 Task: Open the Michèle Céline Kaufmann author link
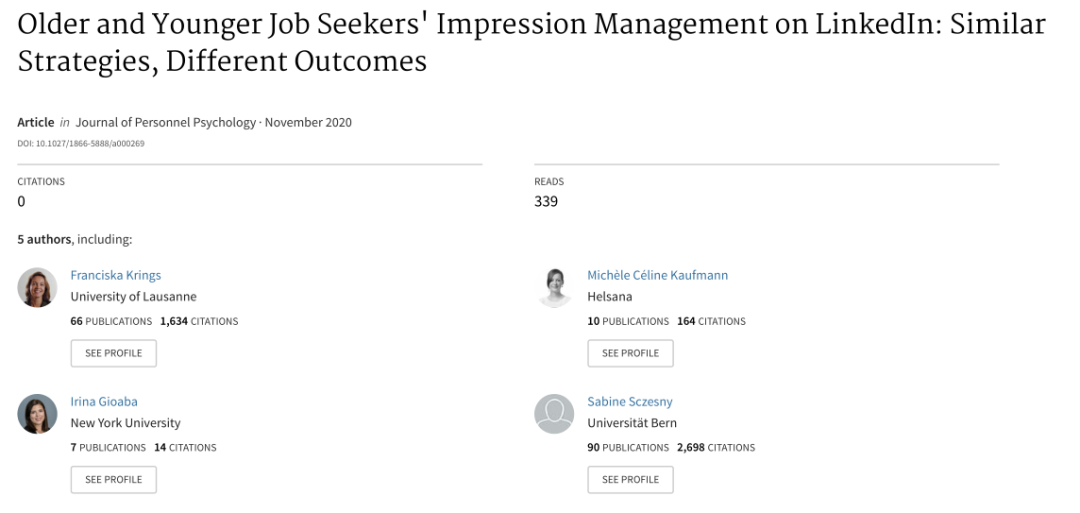(658, 275)
